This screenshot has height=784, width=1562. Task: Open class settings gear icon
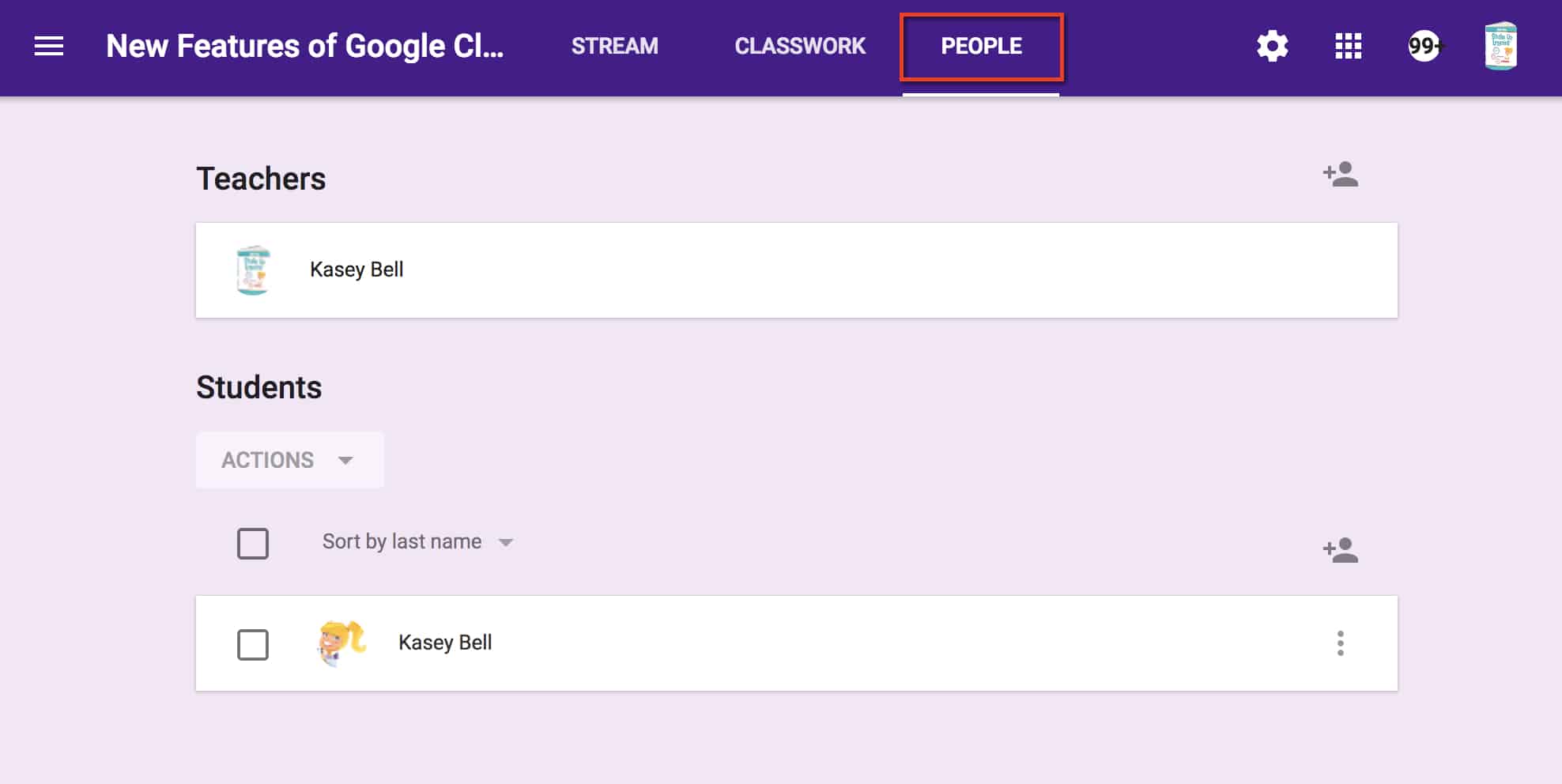(1272, 46)
